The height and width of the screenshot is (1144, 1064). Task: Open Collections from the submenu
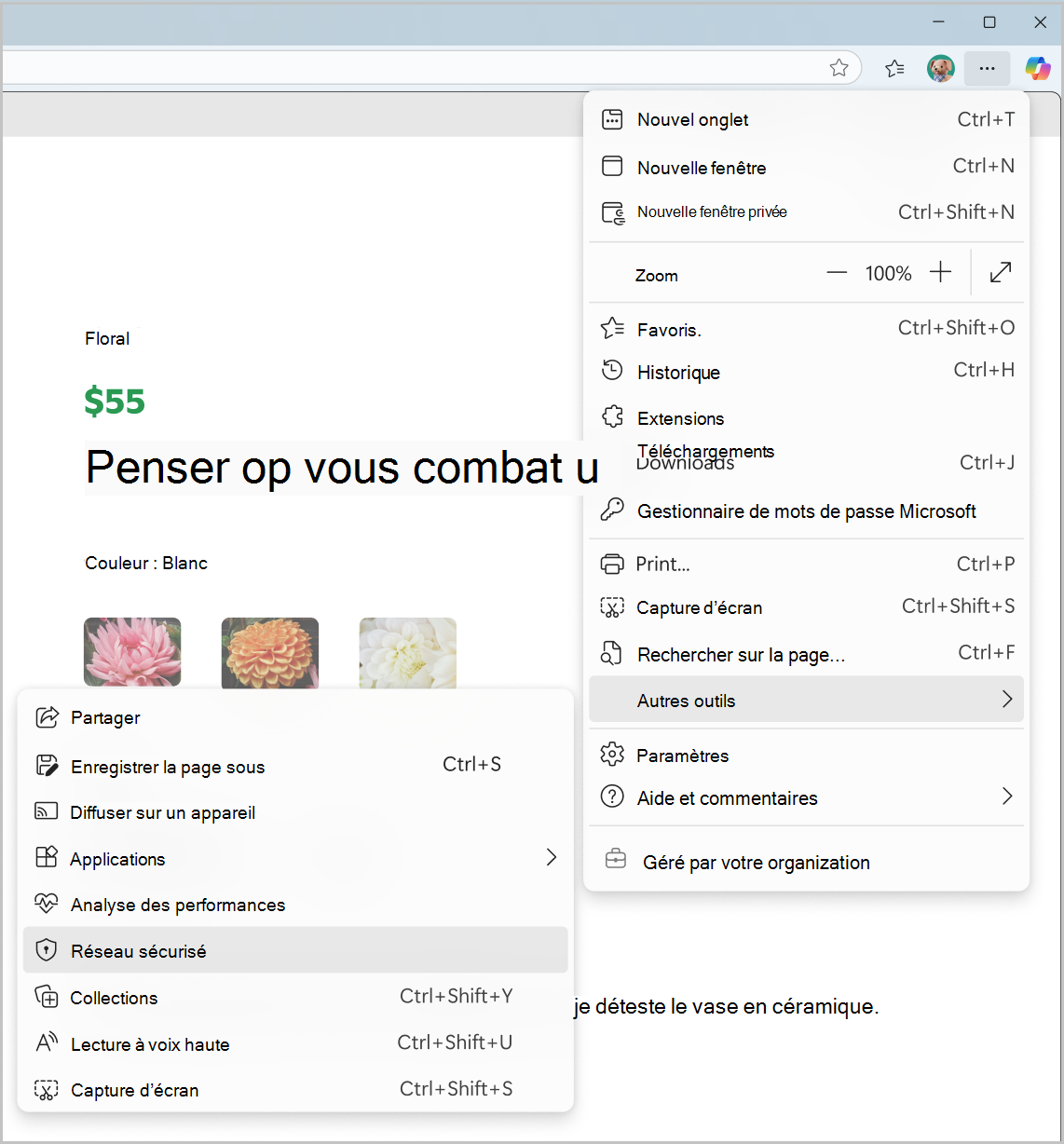pos(295,997)
